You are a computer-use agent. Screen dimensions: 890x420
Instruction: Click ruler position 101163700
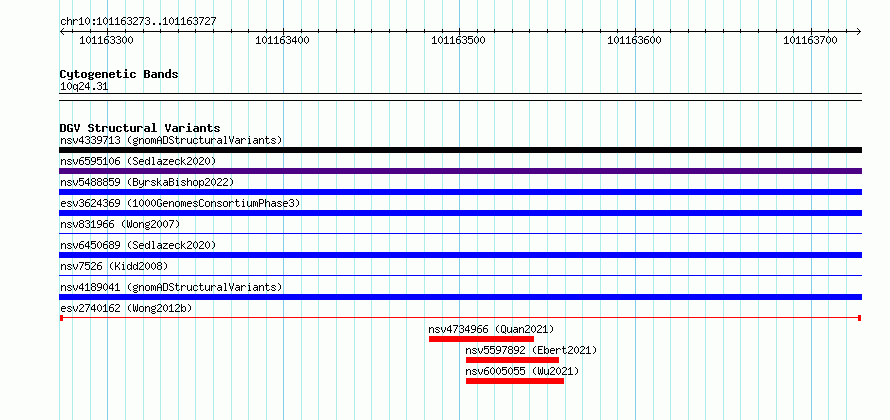(x=811, y=40)
